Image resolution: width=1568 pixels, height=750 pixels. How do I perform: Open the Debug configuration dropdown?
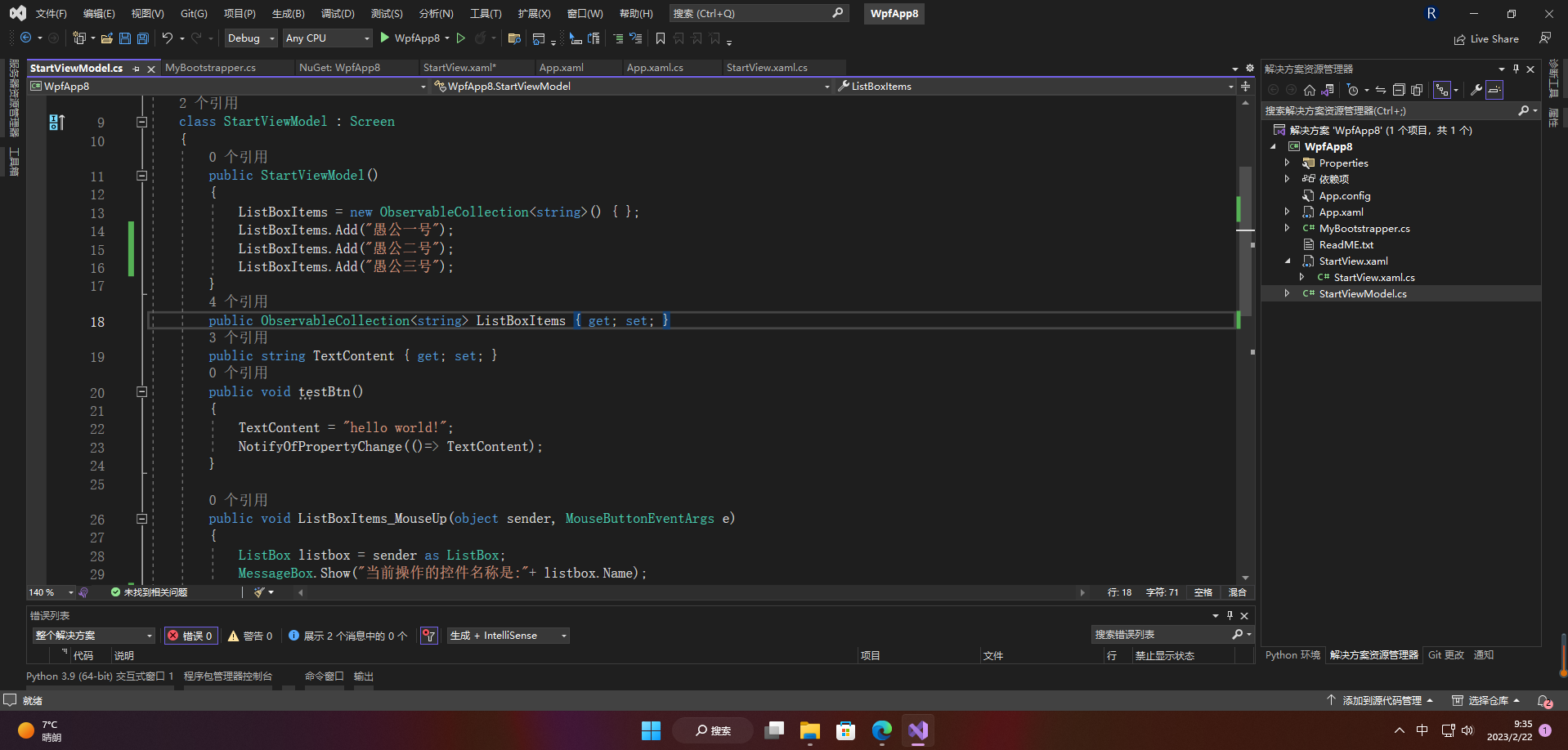[x=250, y=38]
